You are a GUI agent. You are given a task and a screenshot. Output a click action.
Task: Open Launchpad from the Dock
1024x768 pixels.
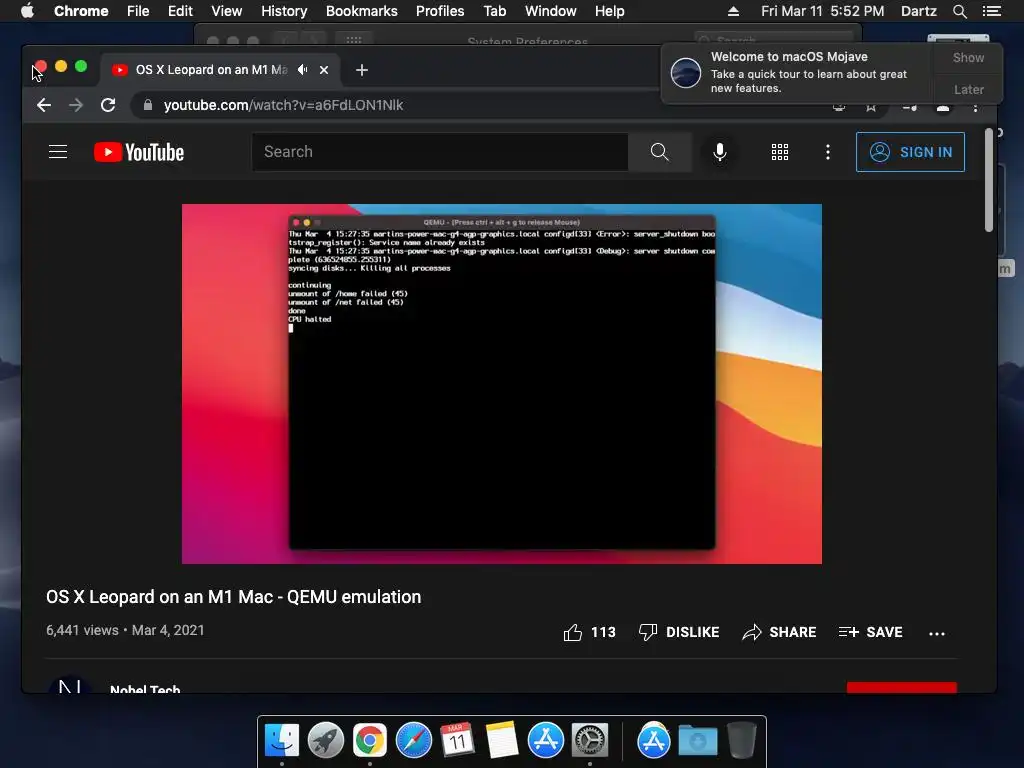[x=326, y=741]
